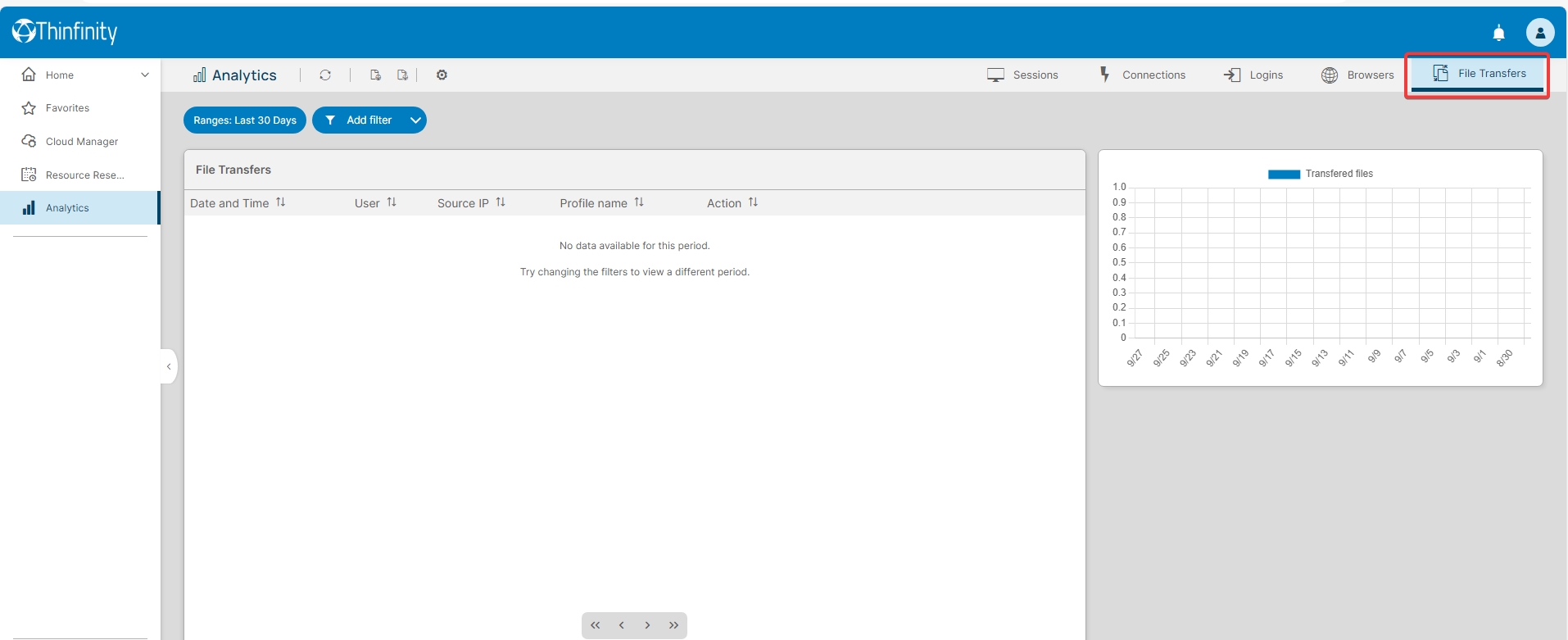The width and height of the screenshot is (1568, 640).
Task: Open Cloud Manager from the sidebar
Action: tap(81, 142)
